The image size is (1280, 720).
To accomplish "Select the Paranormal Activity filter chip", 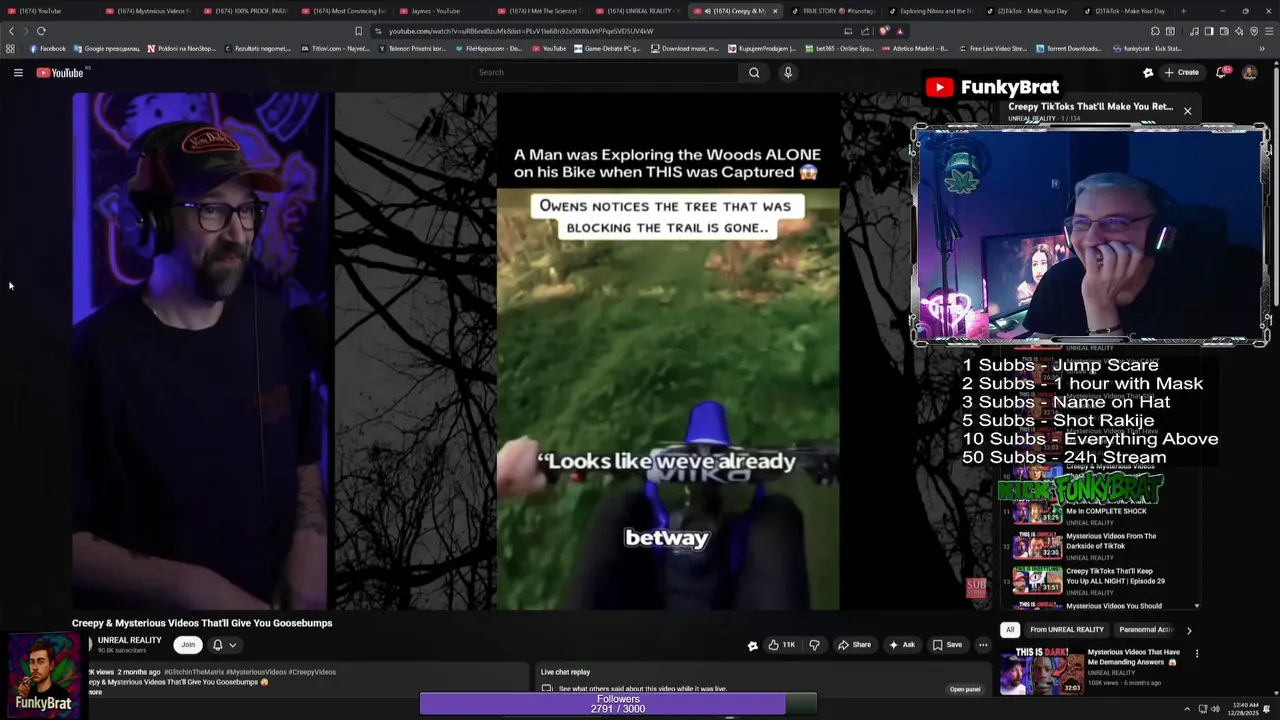I will (x=1146, y=630).
